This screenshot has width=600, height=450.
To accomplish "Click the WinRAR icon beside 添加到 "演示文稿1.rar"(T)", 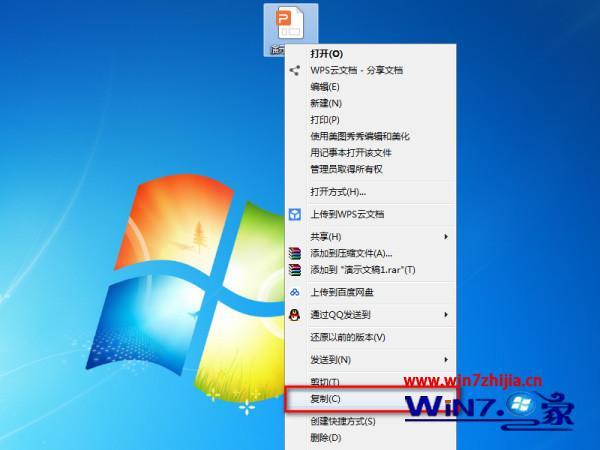I will [294, 270].
